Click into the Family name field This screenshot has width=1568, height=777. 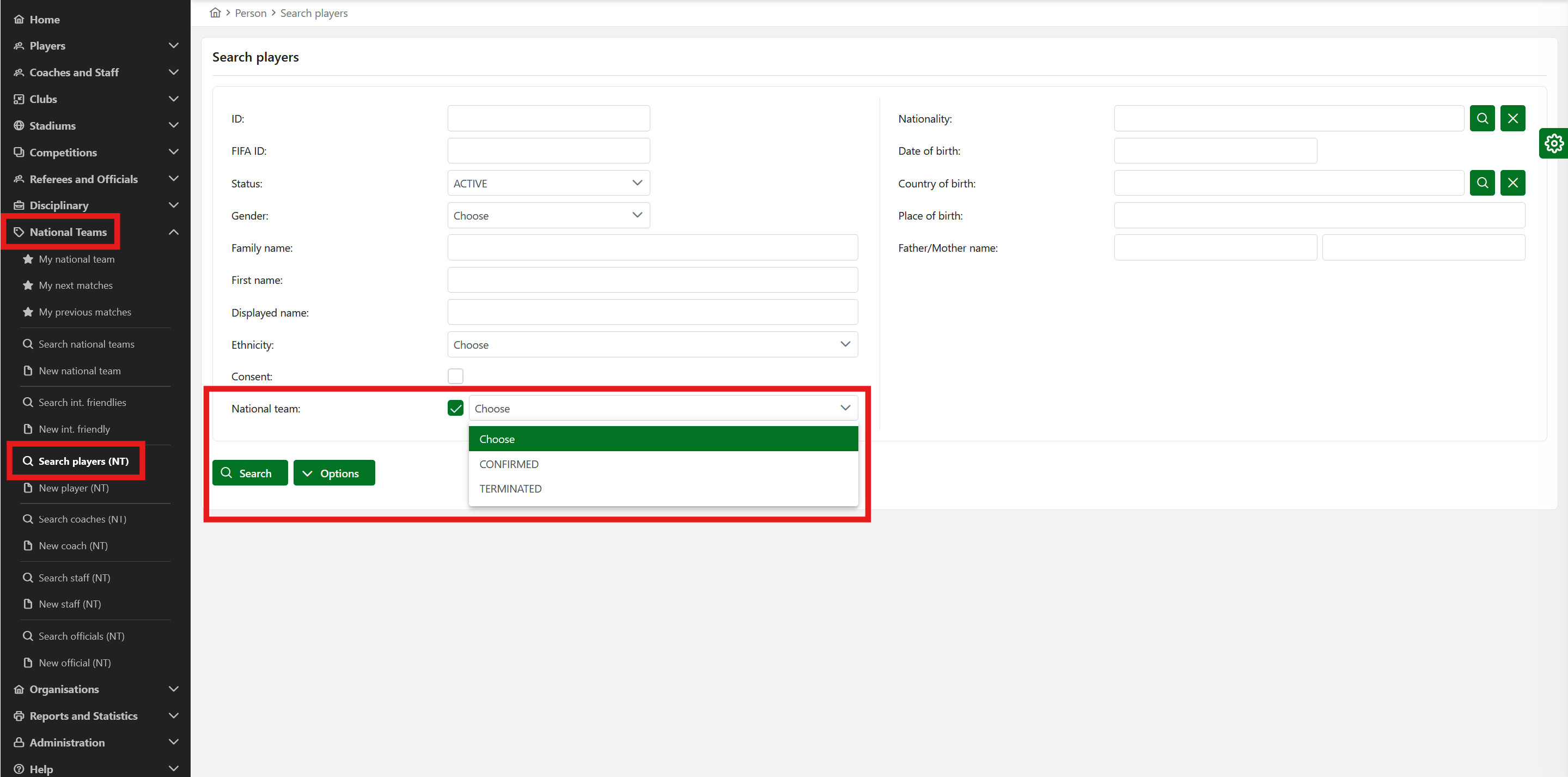(x=652, y=248)
